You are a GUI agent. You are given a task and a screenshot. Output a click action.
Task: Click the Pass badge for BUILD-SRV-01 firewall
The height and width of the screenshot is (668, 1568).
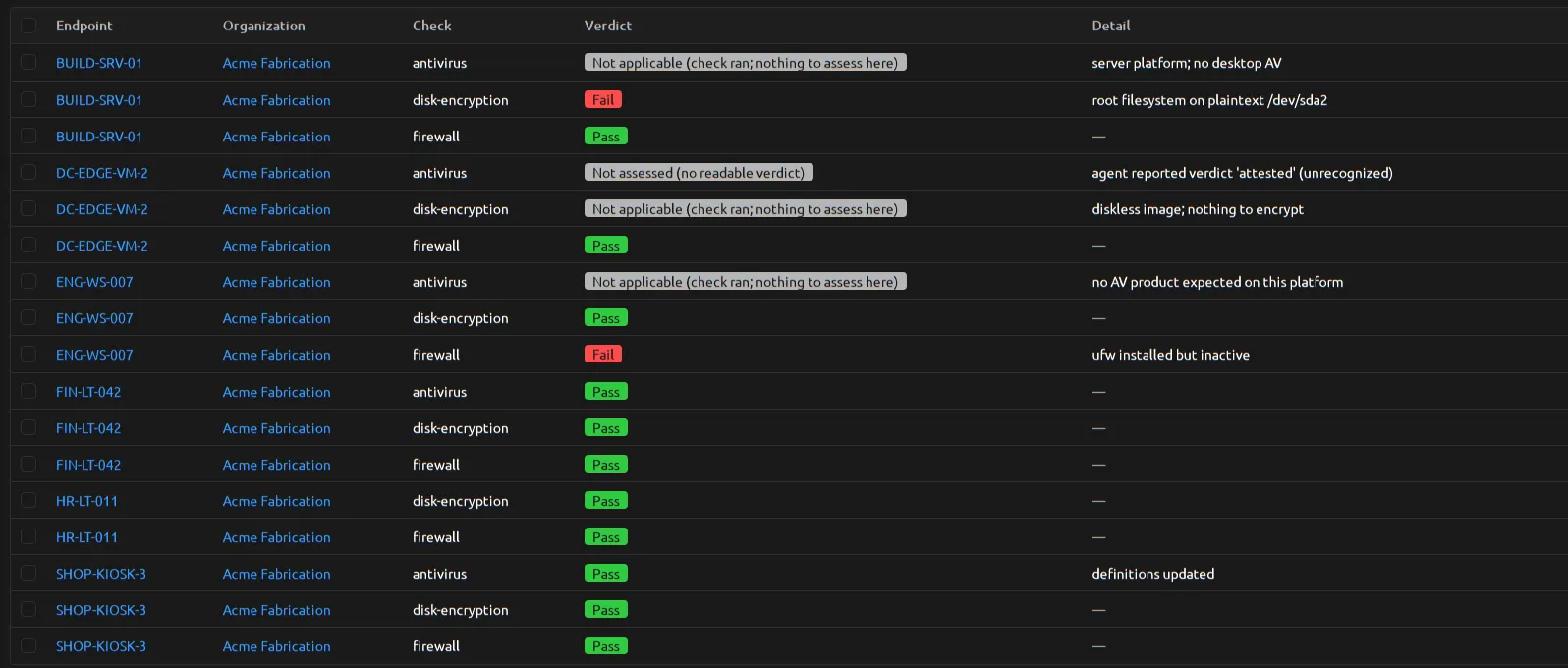click(606, 136)
